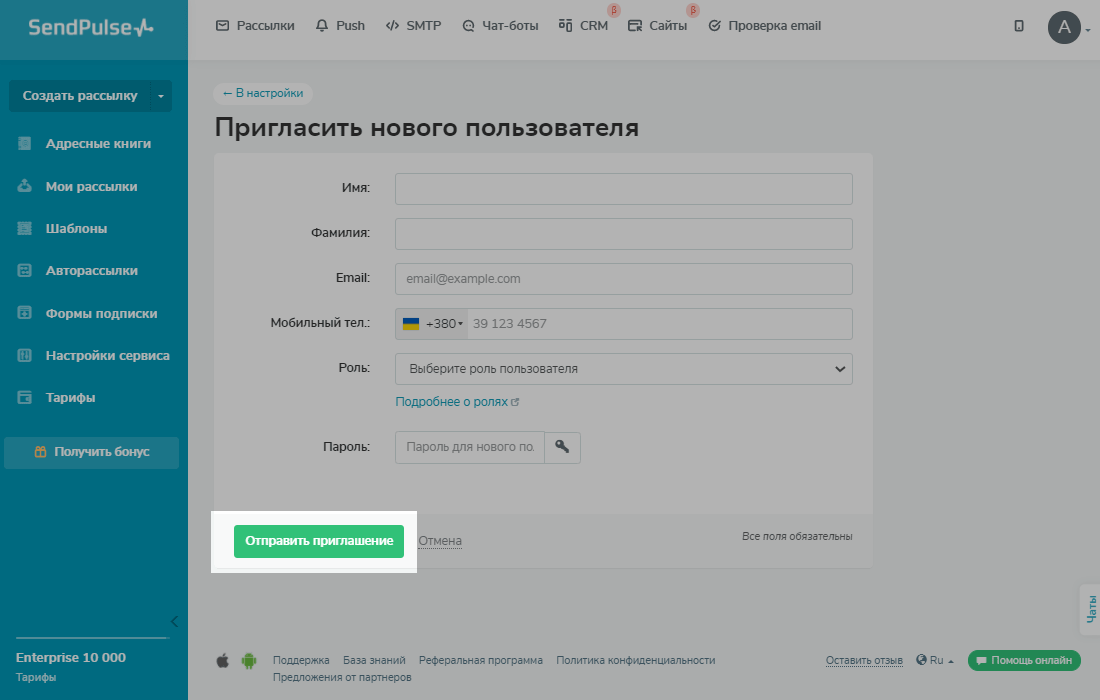Go back via В настройки link
This screenshot has width=1100, height=700.
[262, 93]
